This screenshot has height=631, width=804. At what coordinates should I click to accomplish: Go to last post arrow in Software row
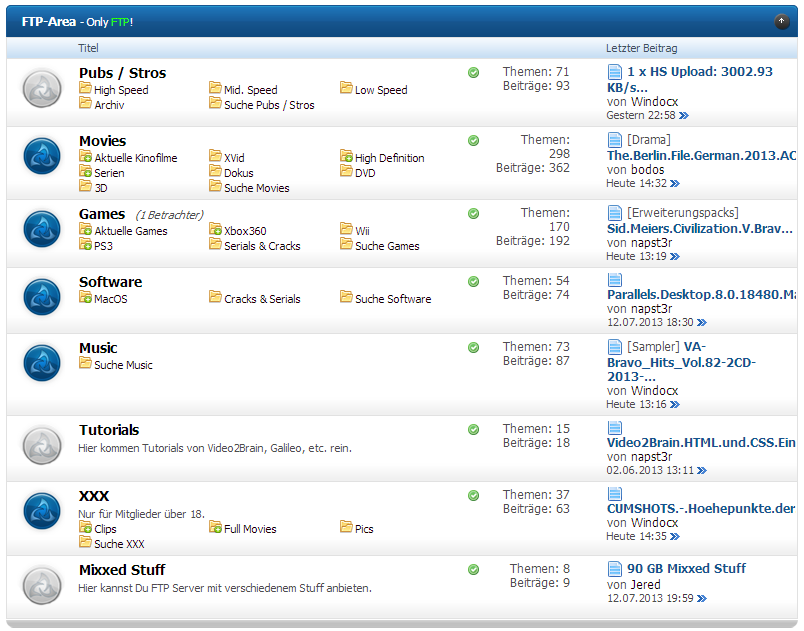click(x=702, y=323)
